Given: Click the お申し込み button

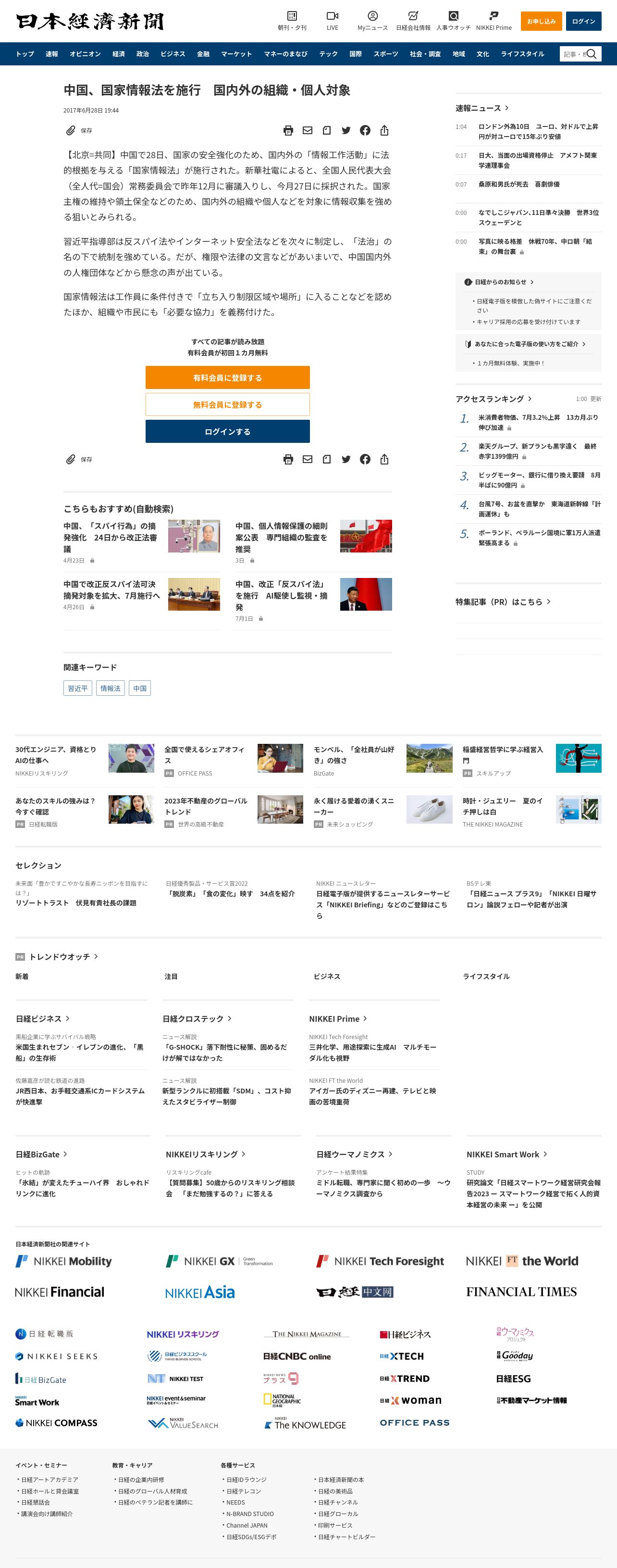Looking at the screenshot, I should pyautogui.click(x=541, y=21).
